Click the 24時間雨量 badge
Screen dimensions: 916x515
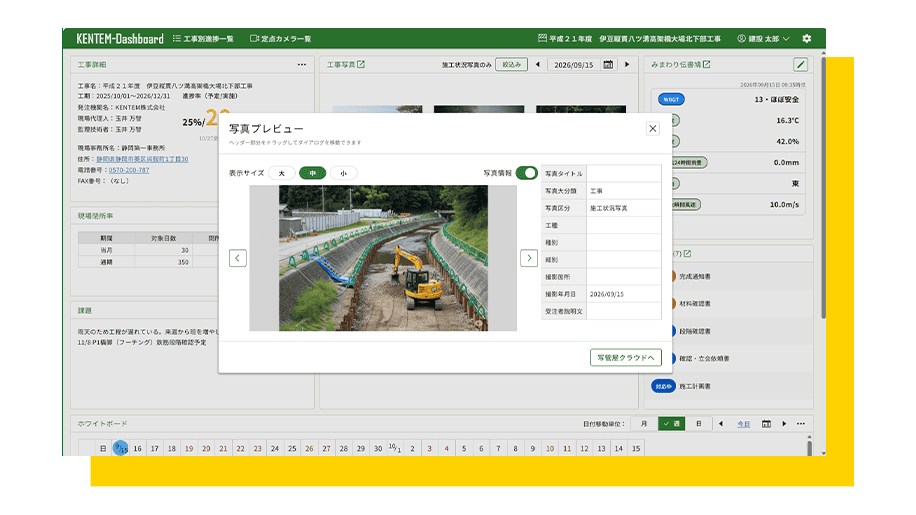coord(688,162)
